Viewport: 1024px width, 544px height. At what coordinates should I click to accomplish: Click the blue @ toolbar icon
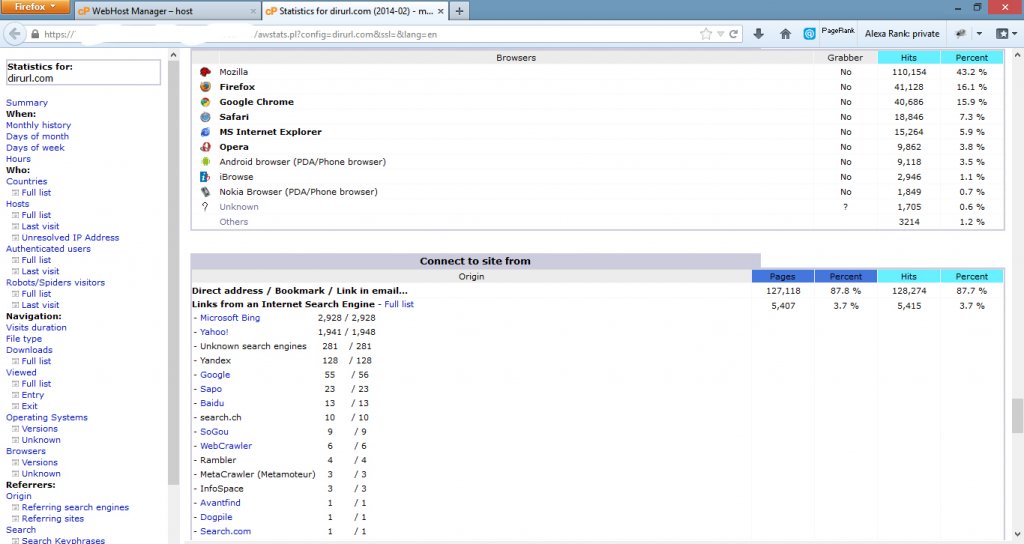click(809, 34)
